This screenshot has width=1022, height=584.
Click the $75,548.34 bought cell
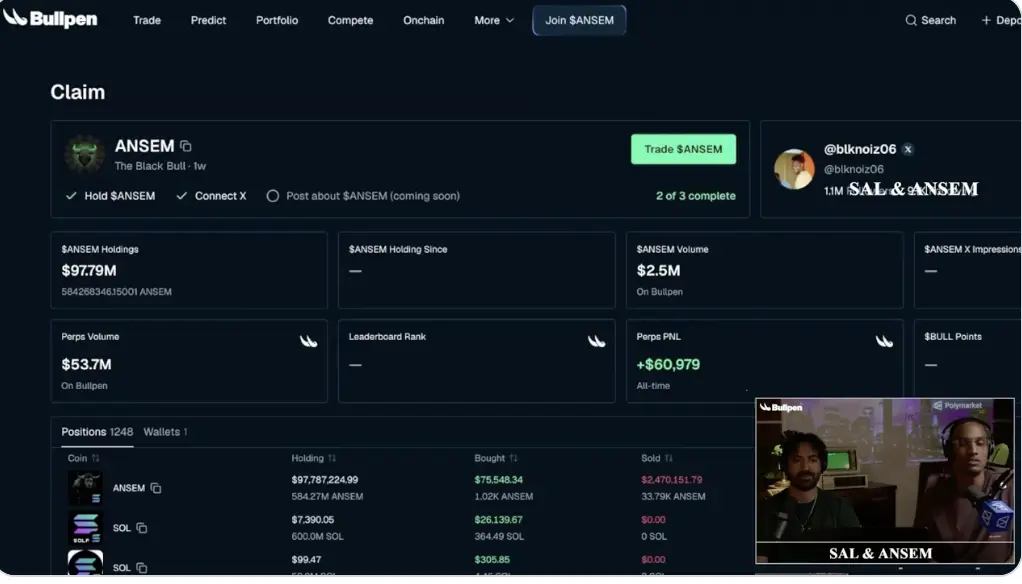499,480
